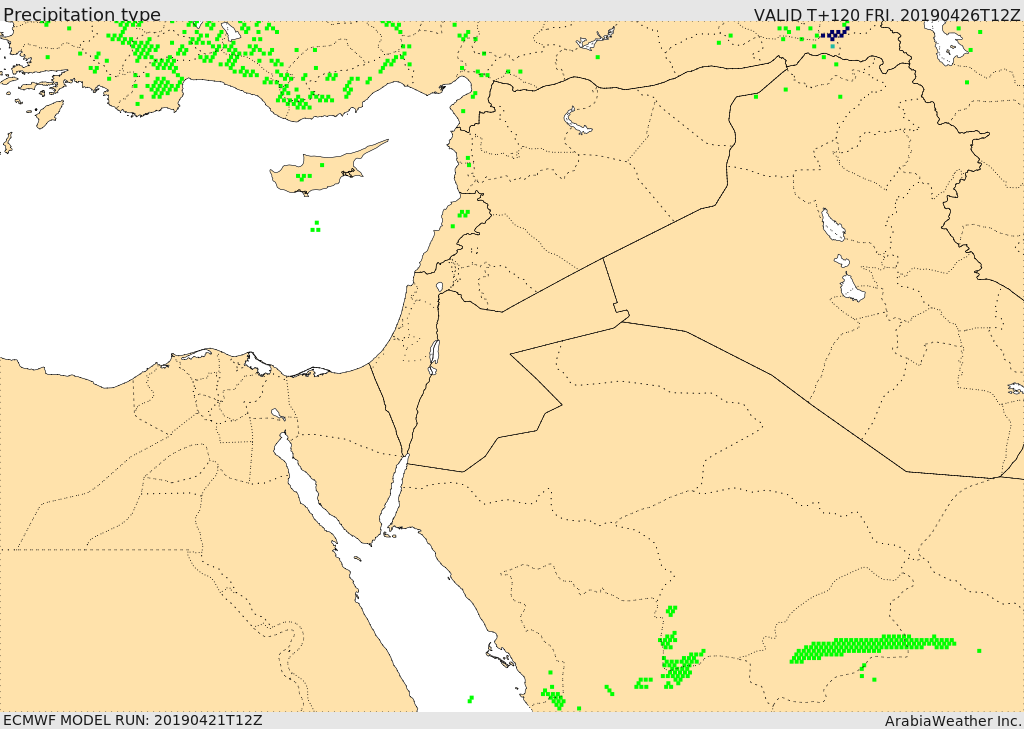Click the 'VALID T+120 FRI. 20190426T12Z' label
This screenshot has height=729, width=1024.
point(887,14)
